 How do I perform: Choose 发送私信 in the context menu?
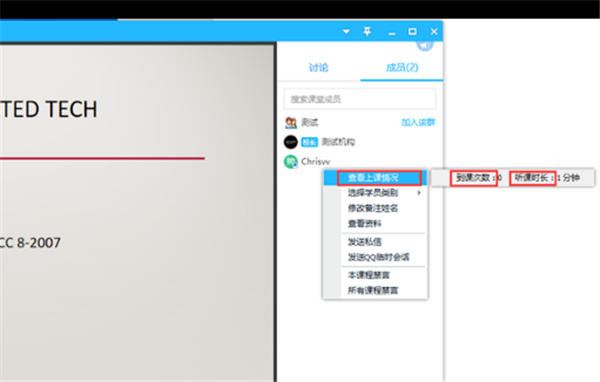point(364,242)
